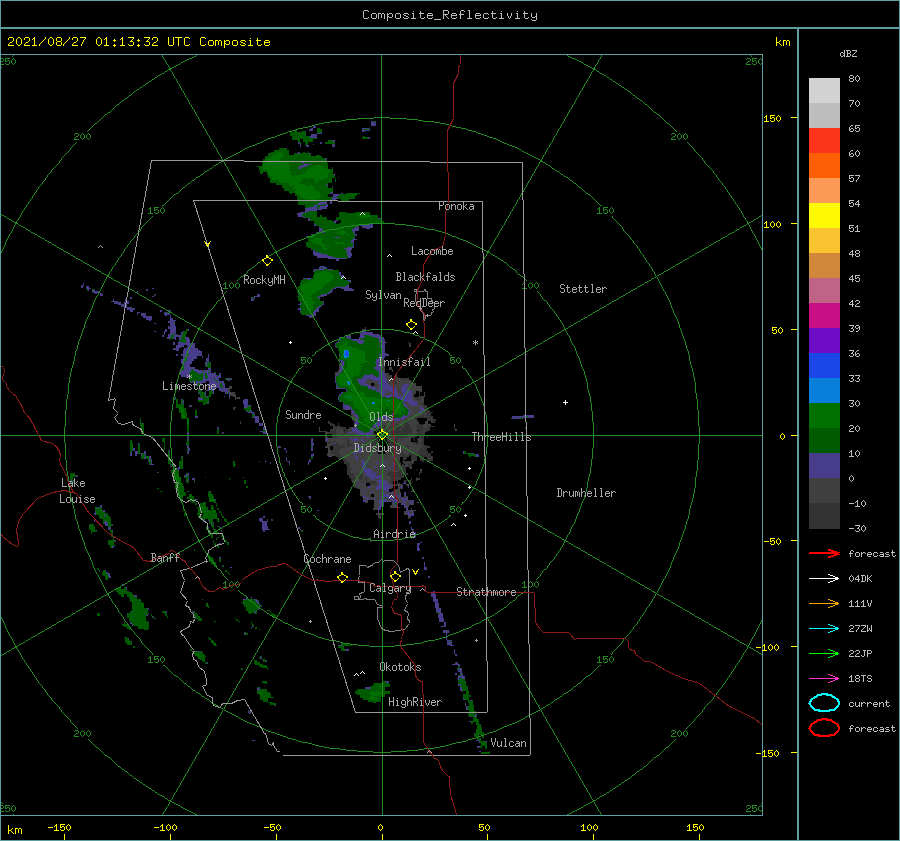Click the HighRiver label
Screen dimensions: 900x841
[415, 702]
